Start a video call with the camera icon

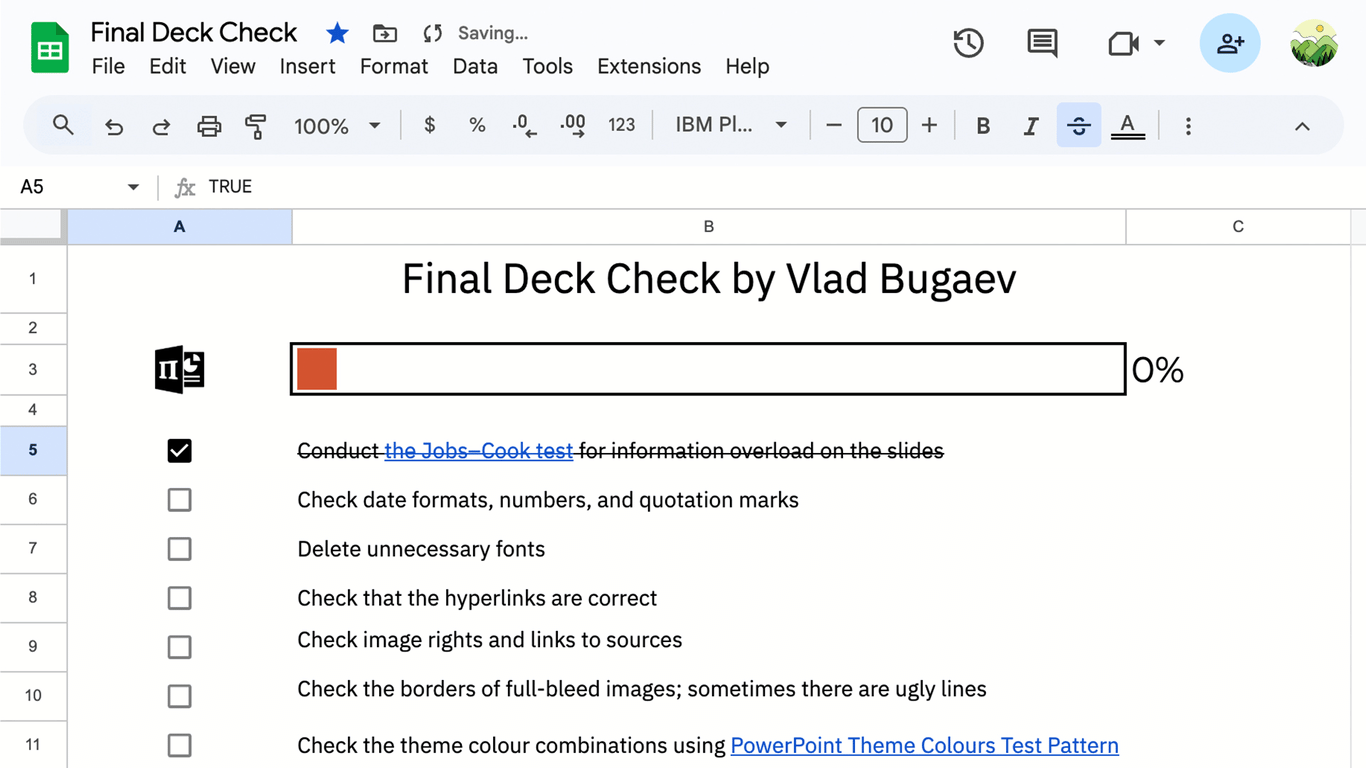coord(1124,44)
